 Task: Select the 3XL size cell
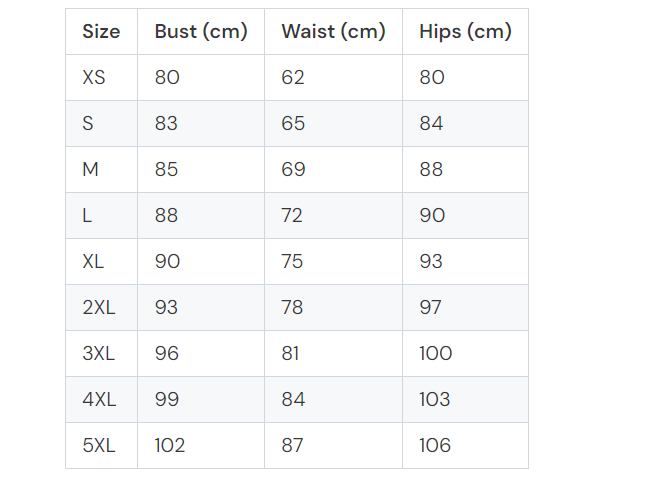pyautogui.click(x=99, y=354)
